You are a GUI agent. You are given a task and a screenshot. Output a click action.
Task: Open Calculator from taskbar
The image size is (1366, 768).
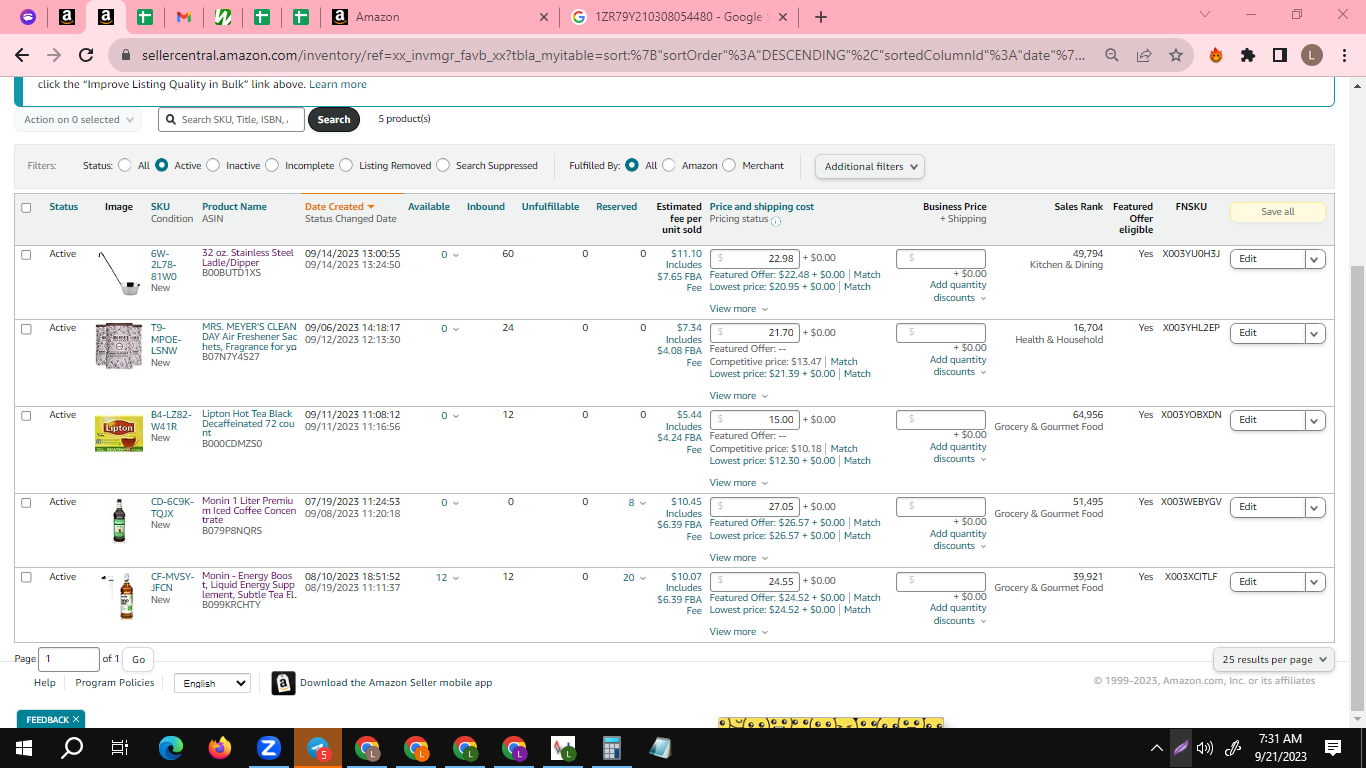[612, 748]
